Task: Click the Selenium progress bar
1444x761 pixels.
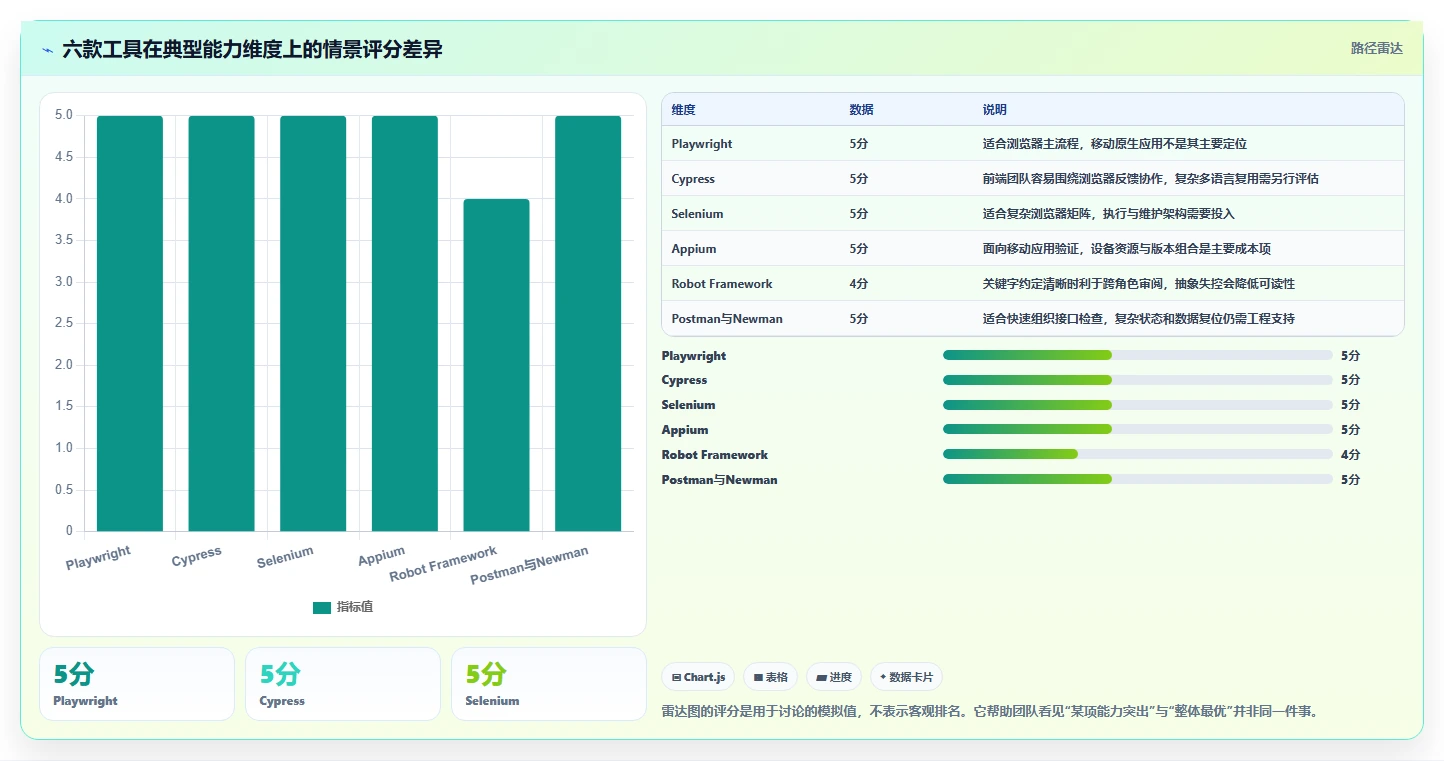Action: coord(1137,405)
